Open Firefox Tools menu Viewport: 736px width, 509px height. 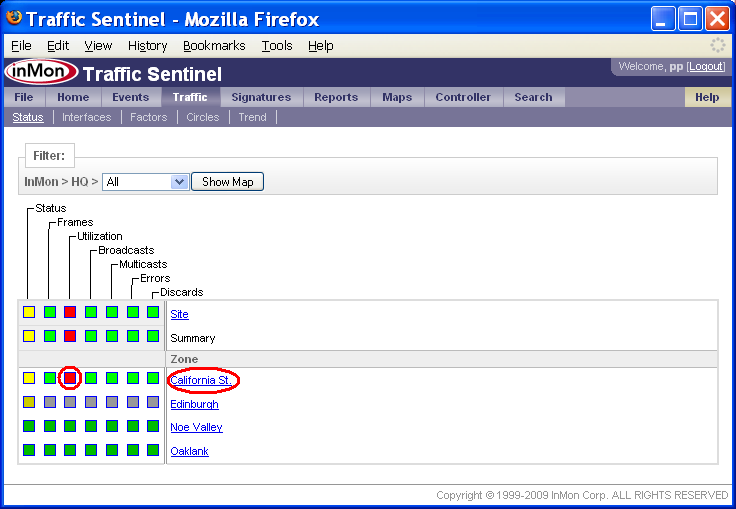point(277,46)
